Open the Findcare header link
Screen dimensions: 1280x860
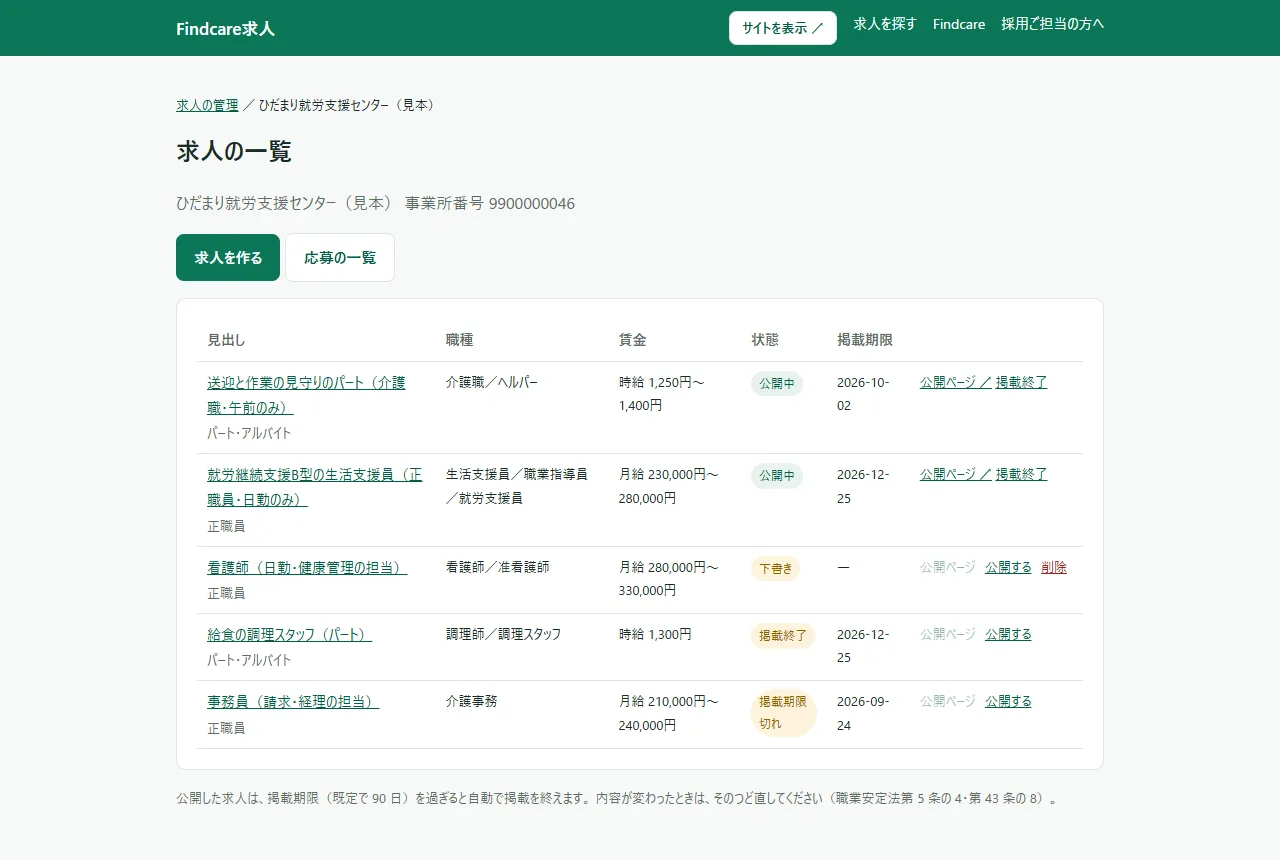959,24
